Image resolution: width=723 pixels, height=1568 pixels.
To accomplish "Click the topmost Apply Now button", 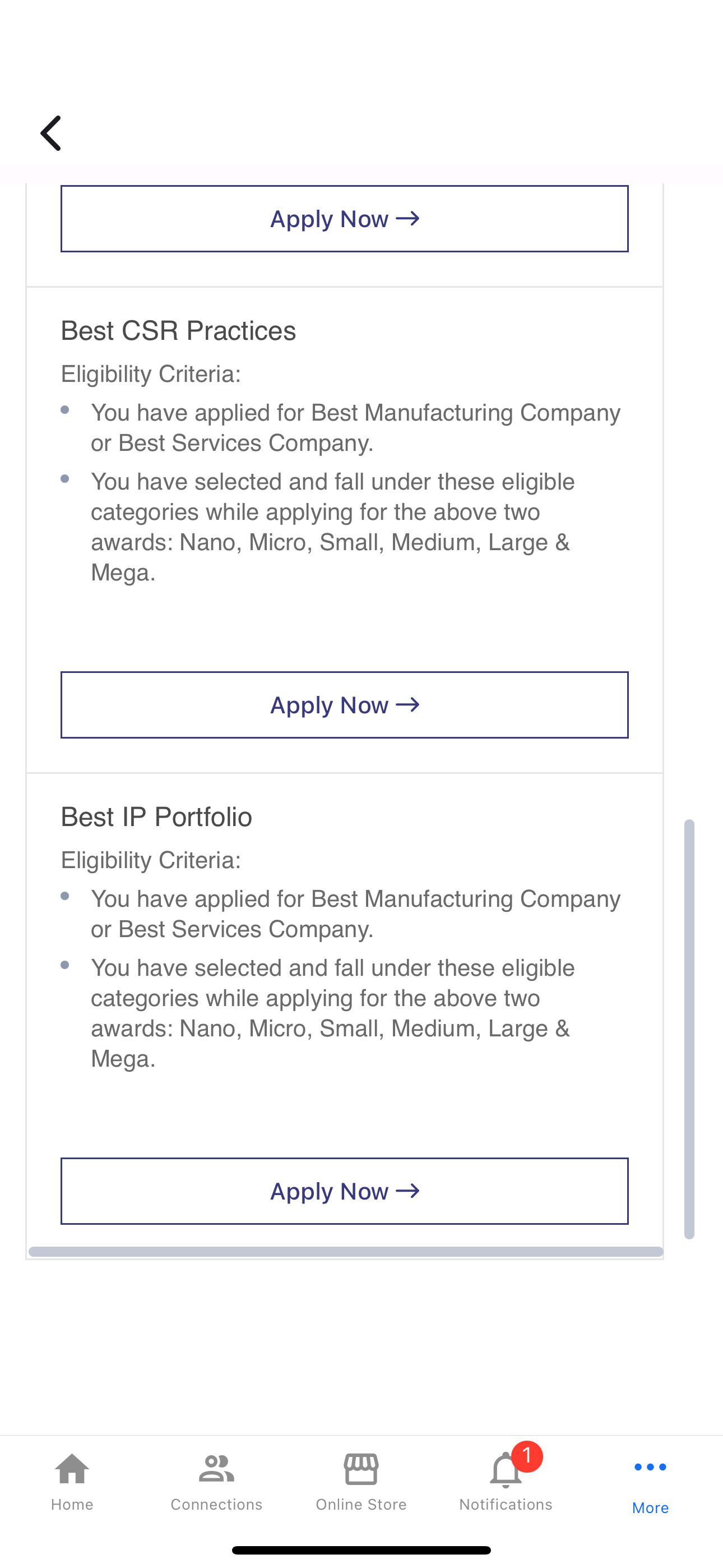I will click(345, 219).
